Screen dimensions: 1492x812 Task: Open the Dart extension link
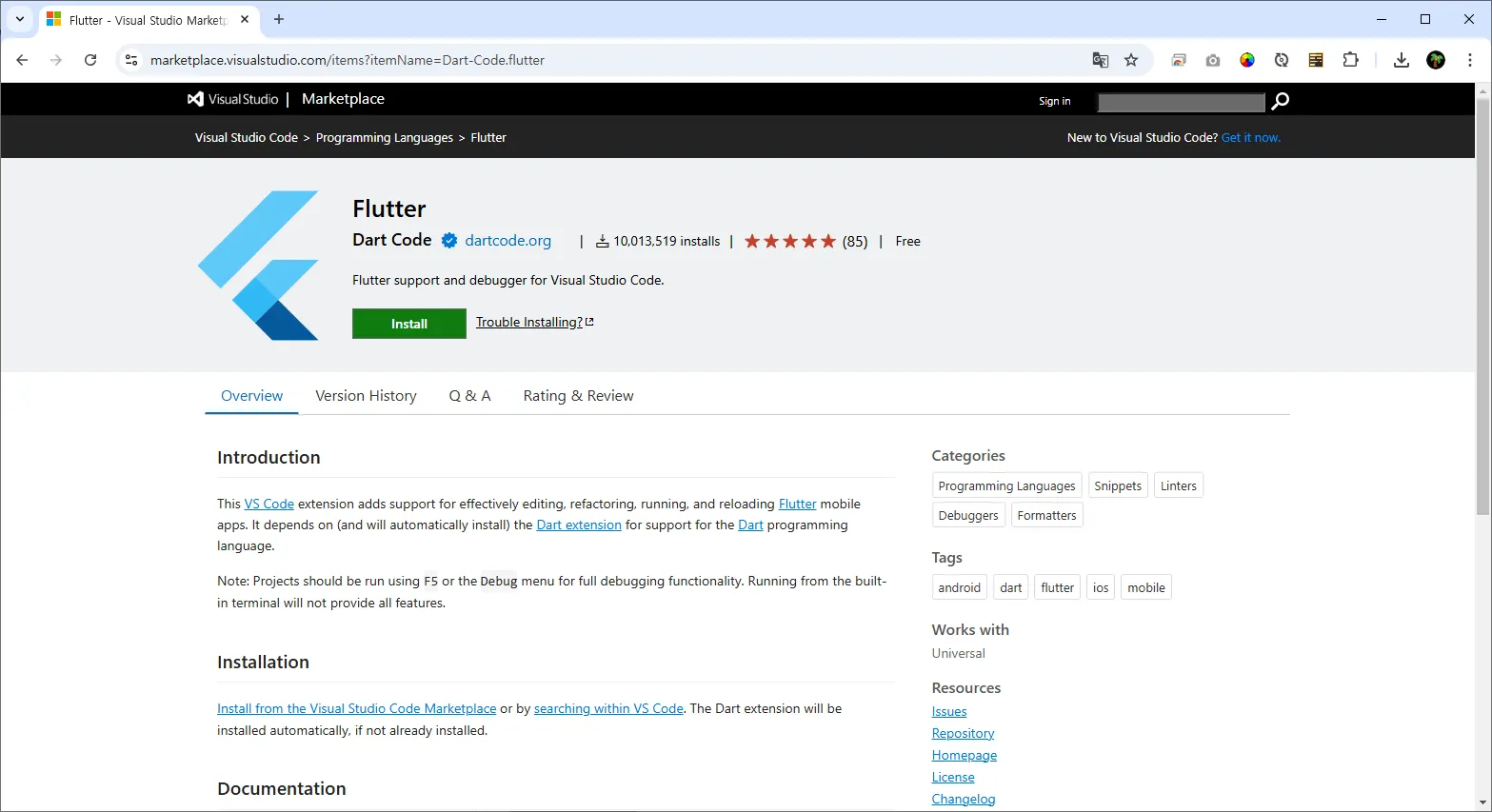coord(579,525)
